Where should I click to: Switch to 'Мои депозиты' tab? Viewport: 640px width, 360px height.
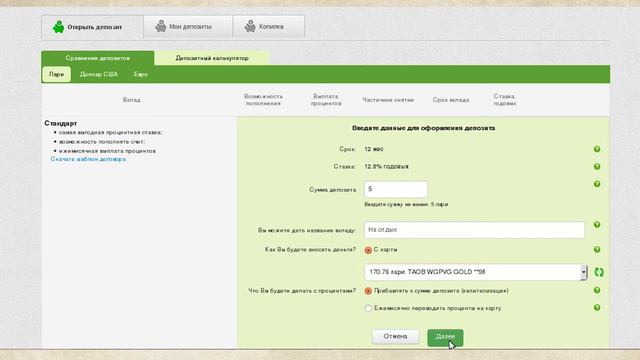pyautogui.click(x=188, y=27)
